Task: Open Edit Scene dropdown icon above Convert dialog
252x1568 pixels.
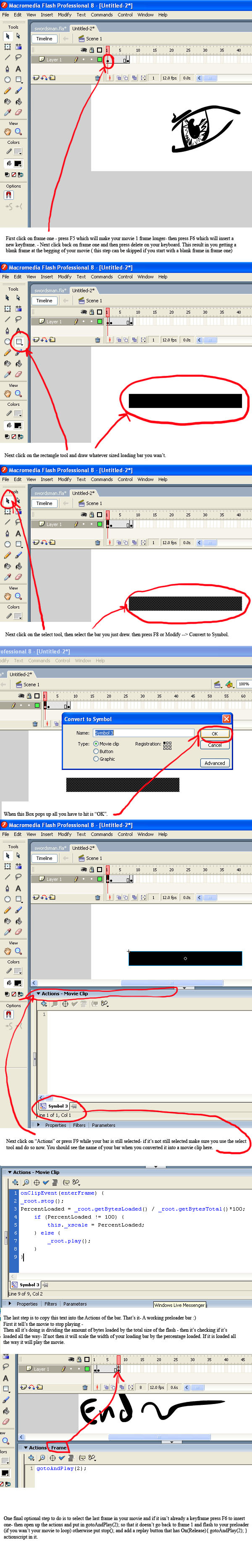Action: 217,684
